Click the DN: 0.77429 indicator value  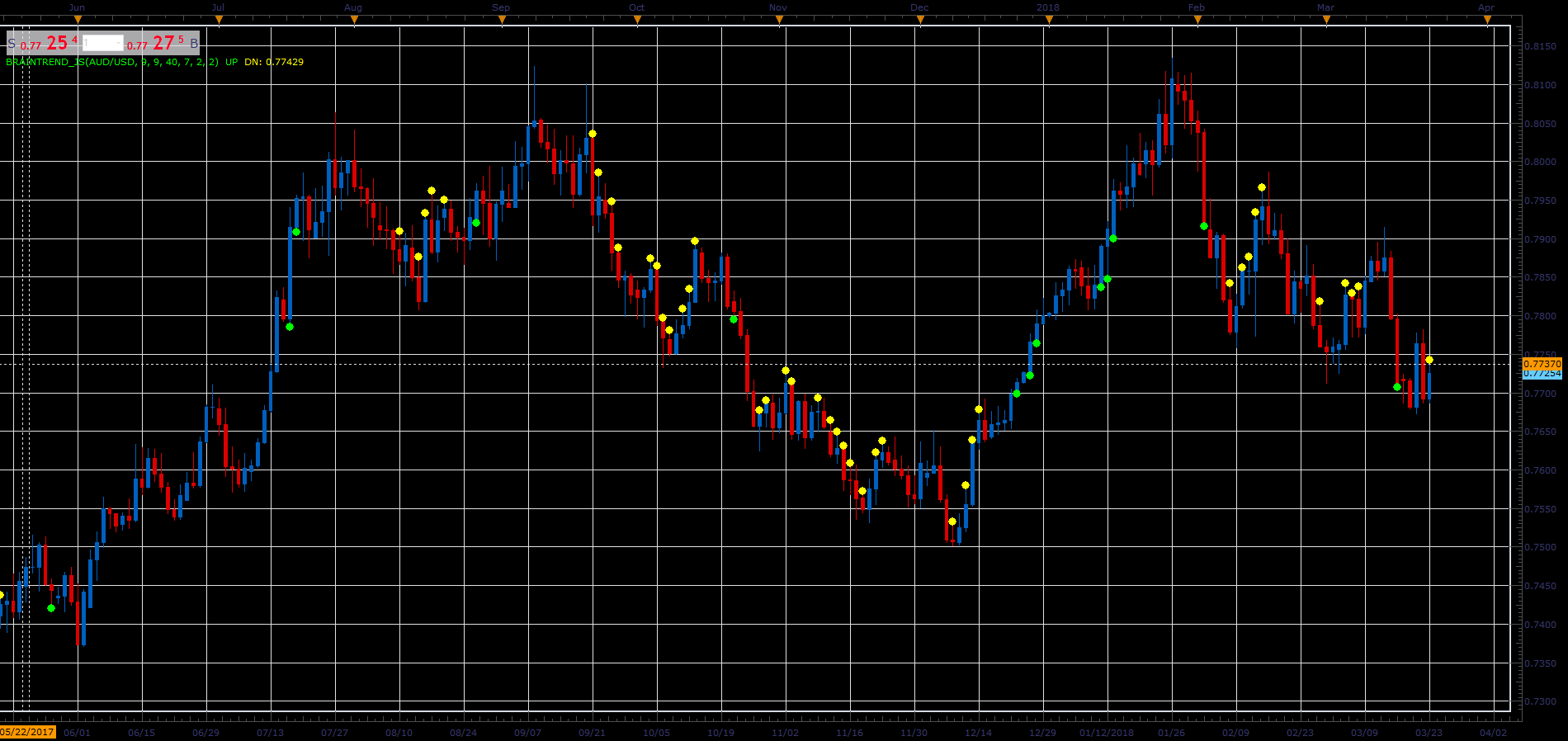pos(274,62)
